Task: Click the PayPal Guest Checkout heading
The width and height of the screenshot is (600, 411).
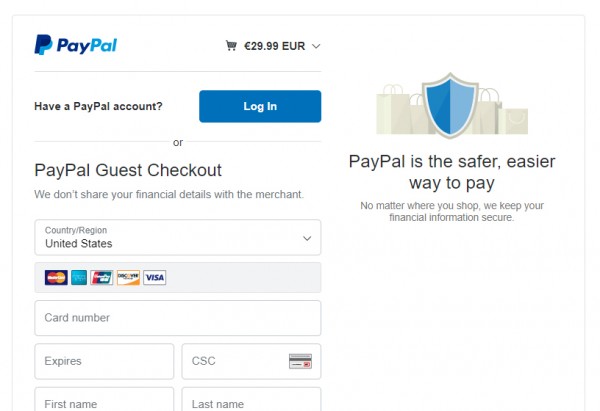Action: [128, 170]
